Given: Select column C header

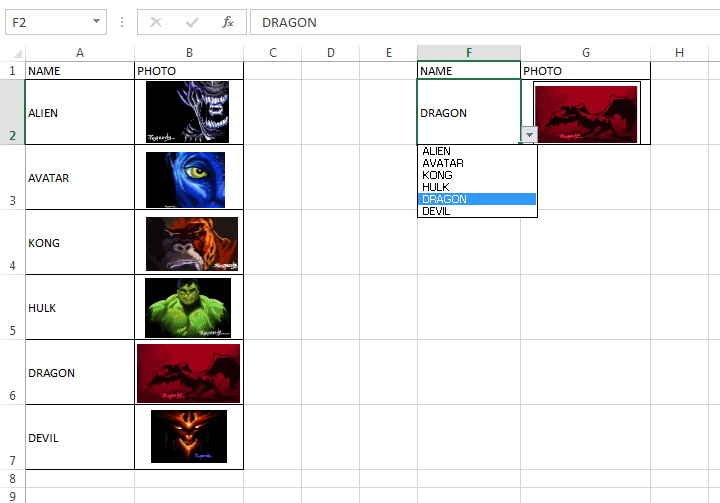Looking at the screenshot, I should [273, 53].
